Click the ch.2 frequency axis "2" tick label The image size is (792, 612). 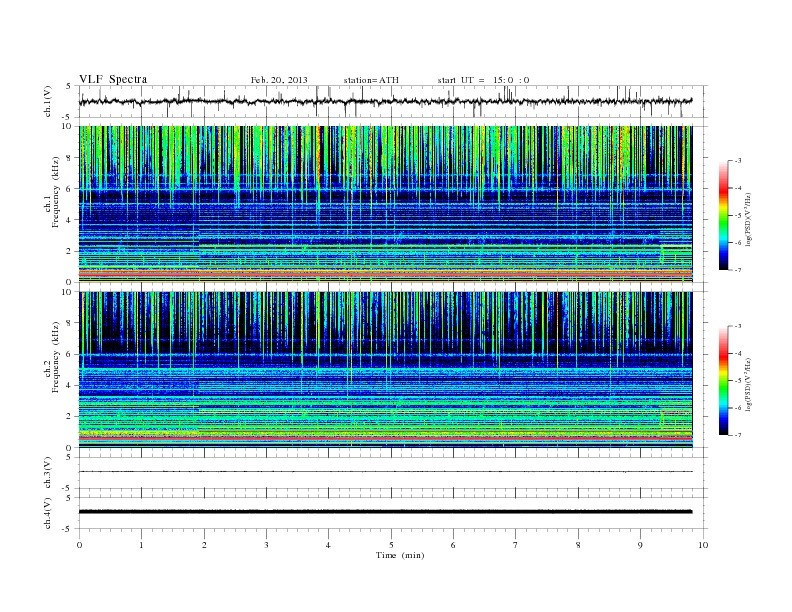click(x=69, y=417)
